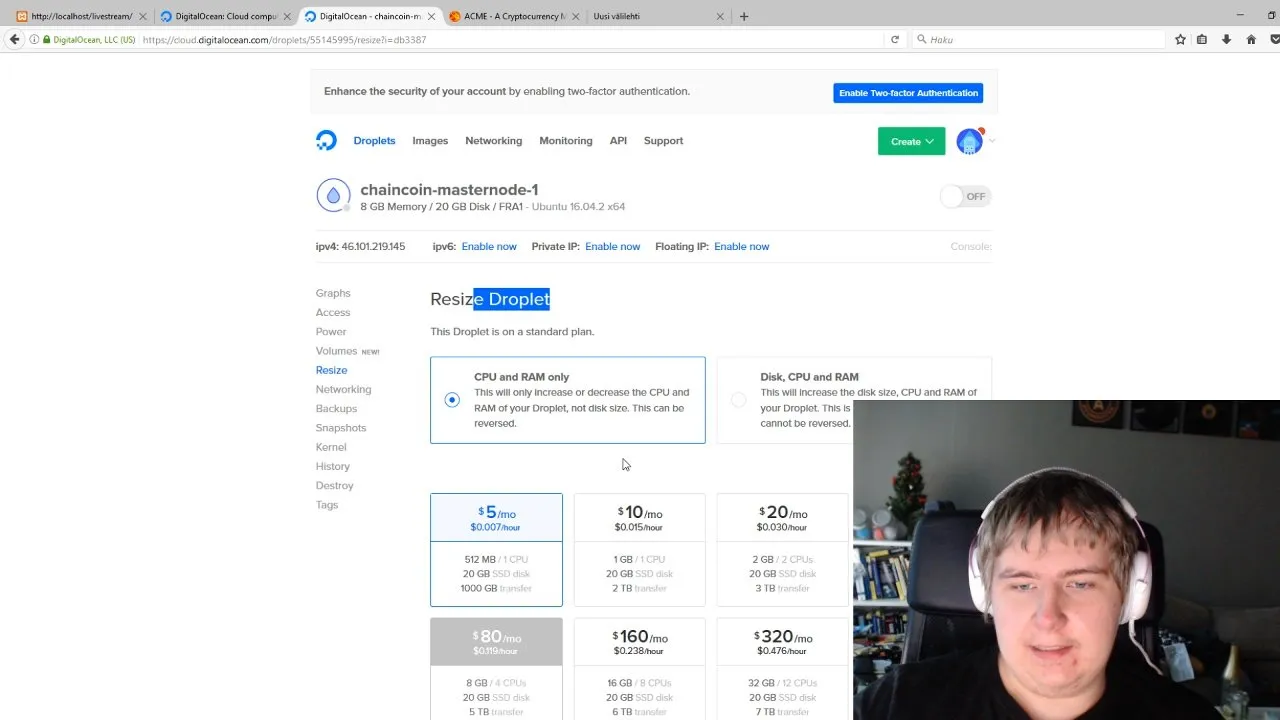Close the localhost/livestream tab
This screenshot has width=1280, height=720.
[x=143, y=16]
